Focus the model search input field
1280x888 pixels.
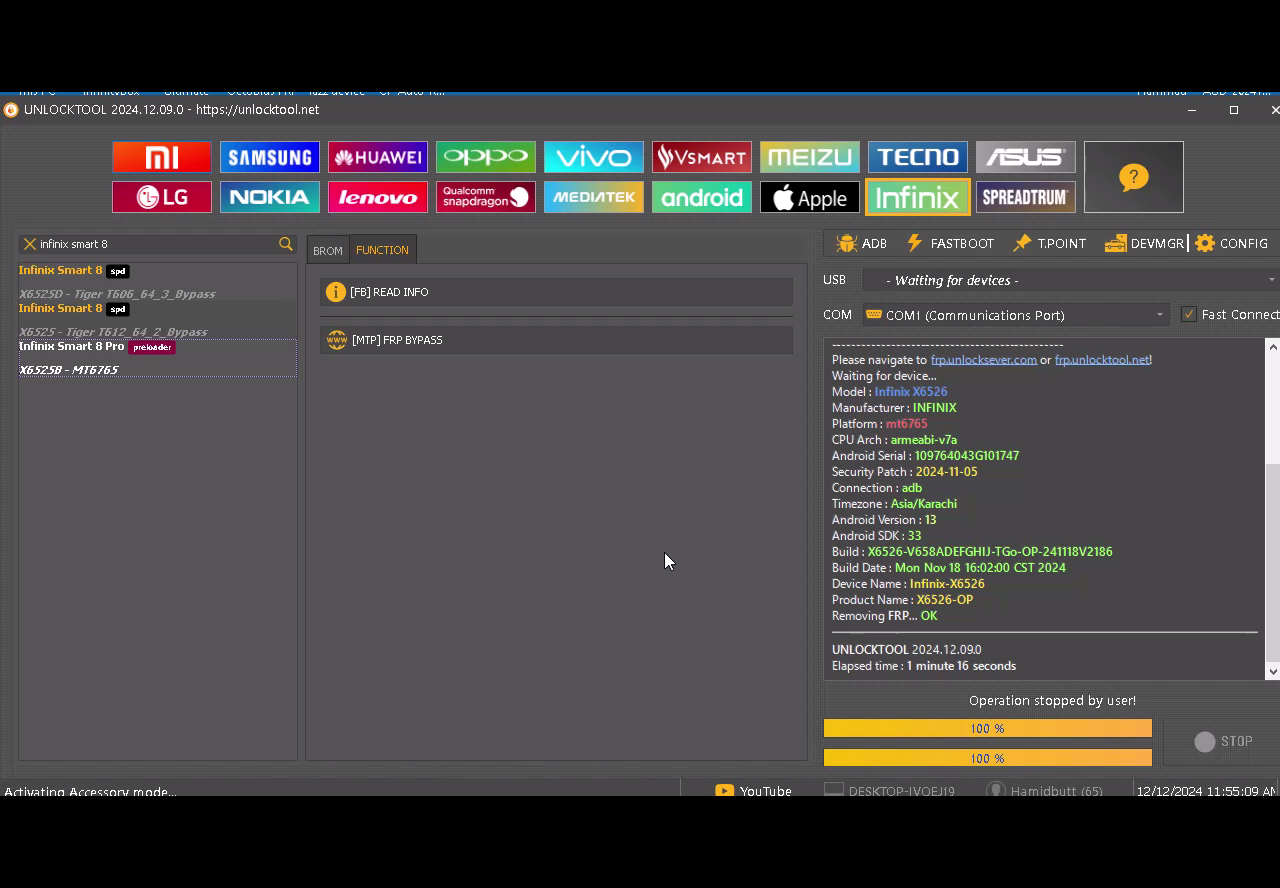coord(157,244)
